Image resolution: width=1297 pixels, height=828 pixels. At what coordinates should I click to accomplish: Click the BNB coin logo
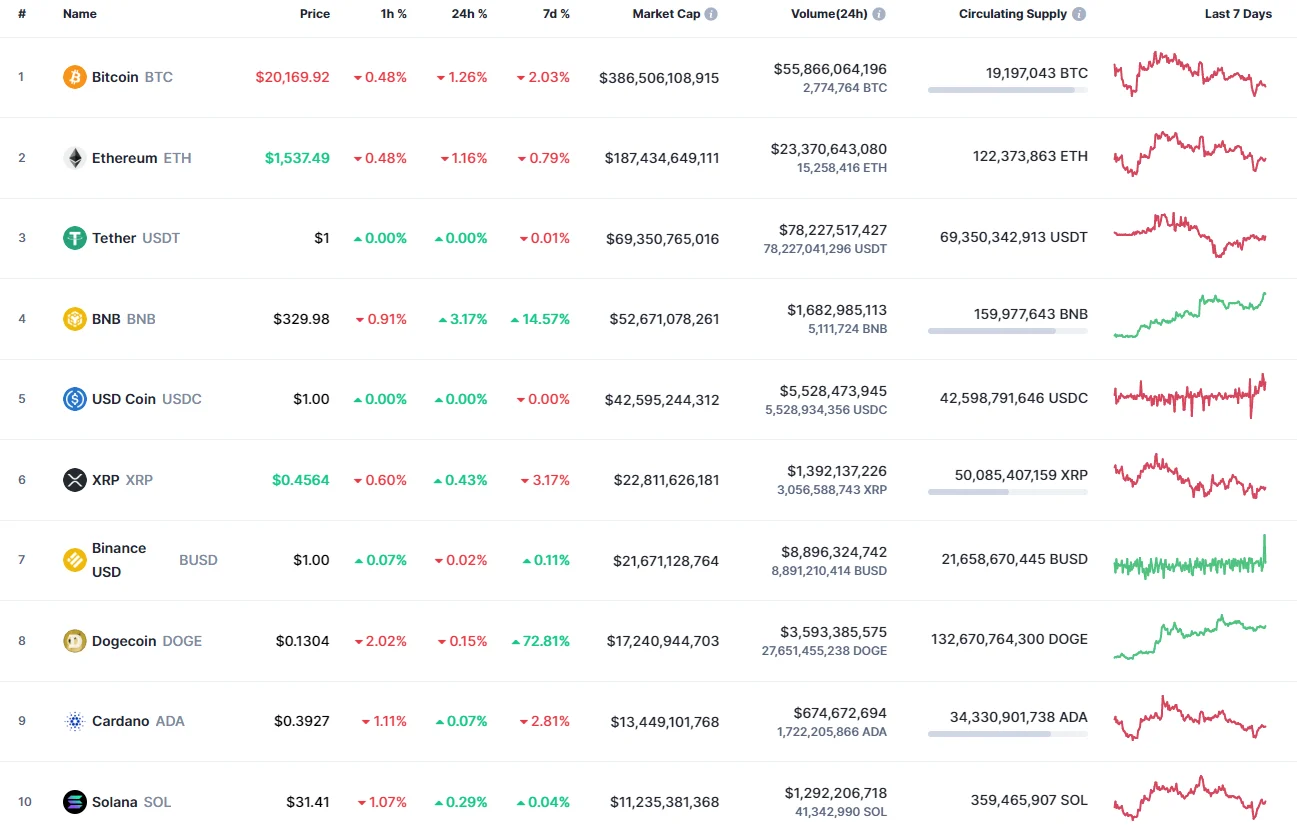[x=74, y=318]
